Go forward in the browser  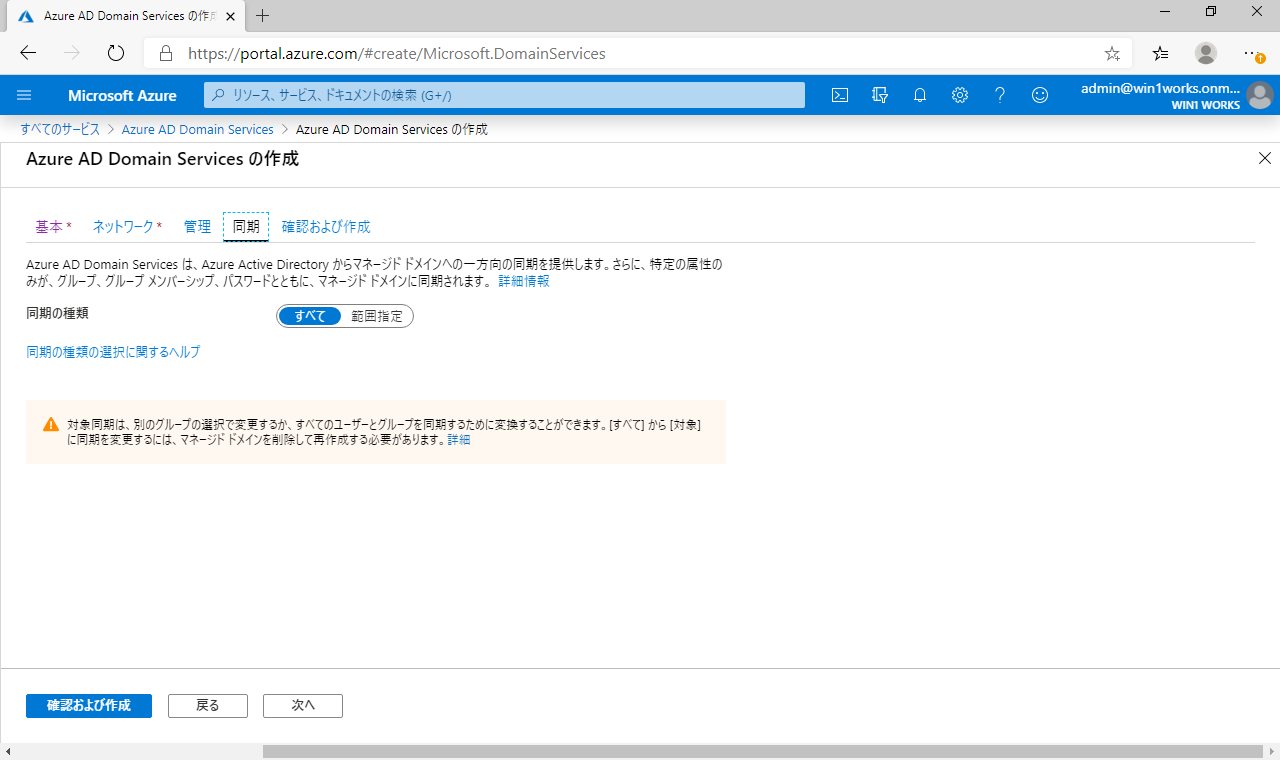72,53
